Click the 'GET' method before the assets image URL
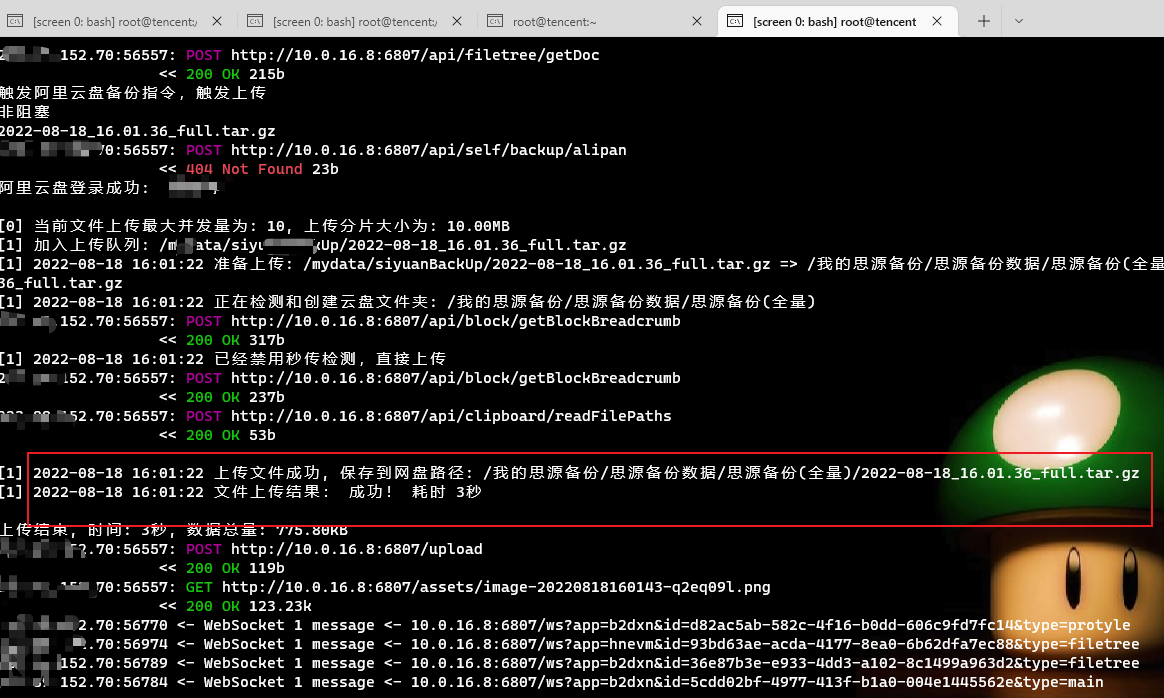The height and width of the screenshot is (698, 1164). (199, 587)
